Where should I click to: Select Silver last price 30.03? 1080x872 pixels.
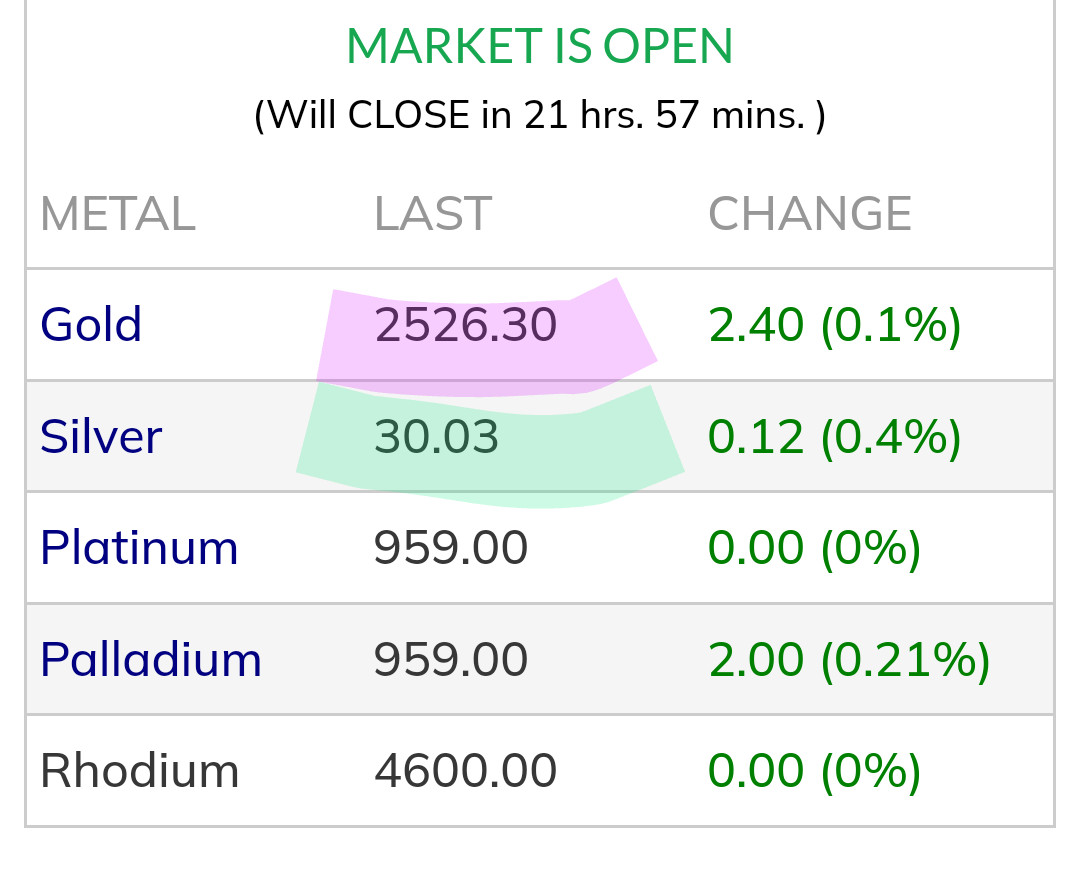436,437
